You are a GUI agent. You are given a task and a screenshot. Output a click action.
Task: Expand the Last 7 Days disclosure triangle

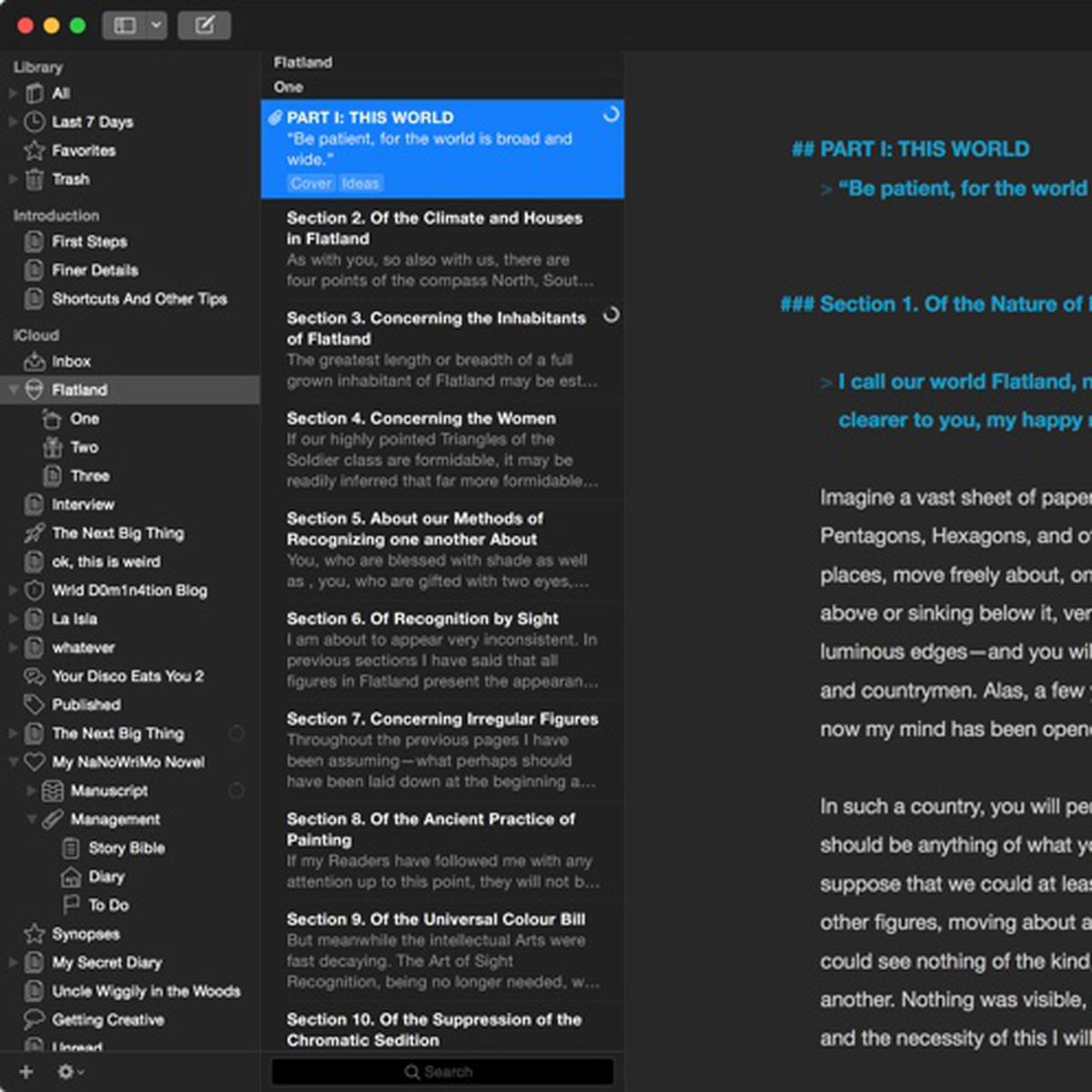(x=13, y=122)
